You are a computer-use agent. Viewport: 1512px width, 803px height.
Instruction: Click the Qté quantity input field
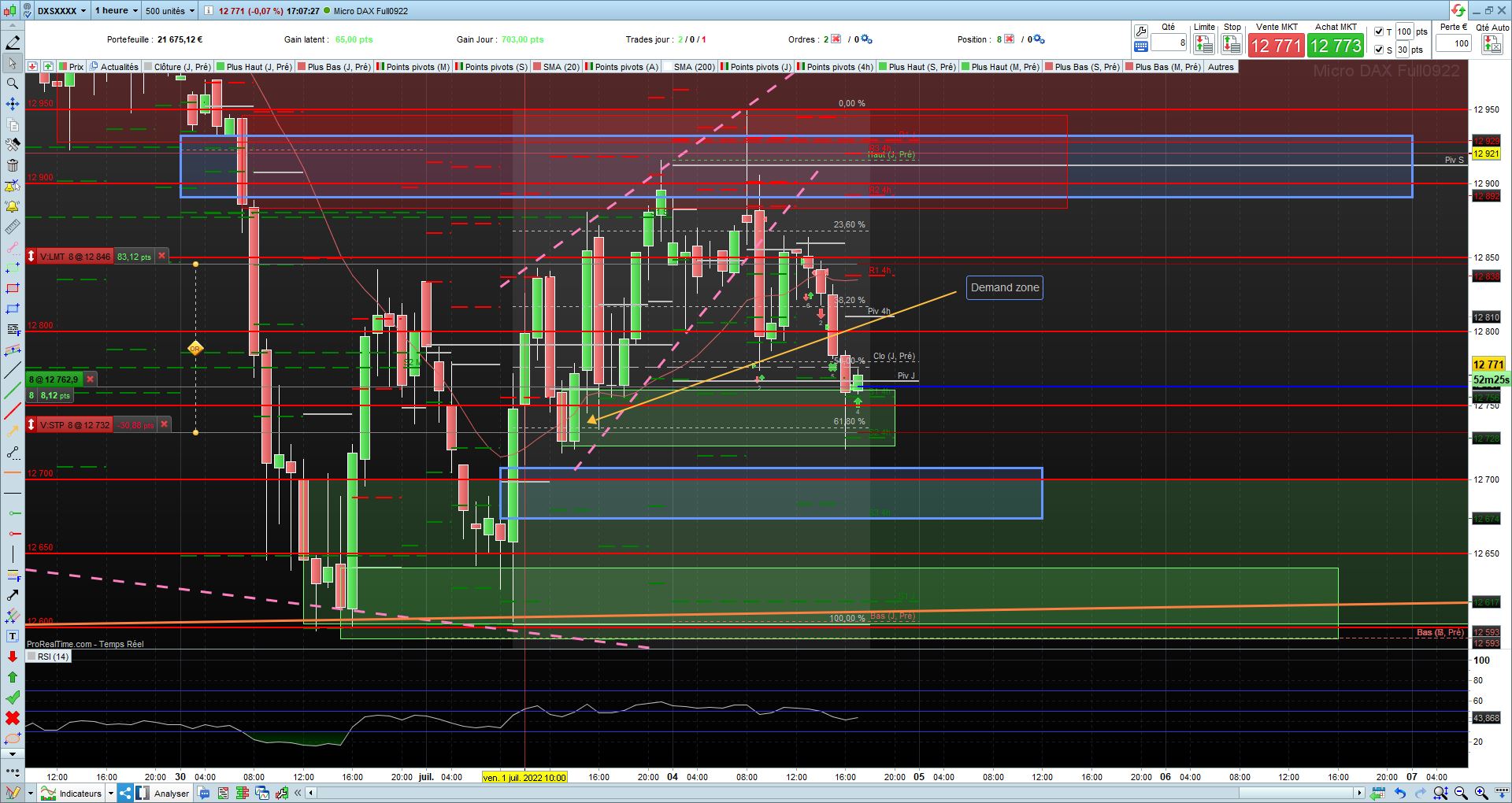click(x=1169, y=43)
